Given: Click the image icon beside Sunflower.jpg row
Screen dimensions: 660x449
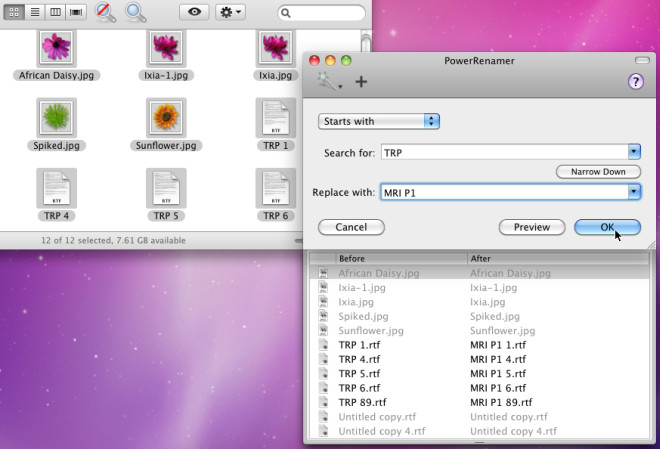Looking at the screenshot, I should point(323,330).
